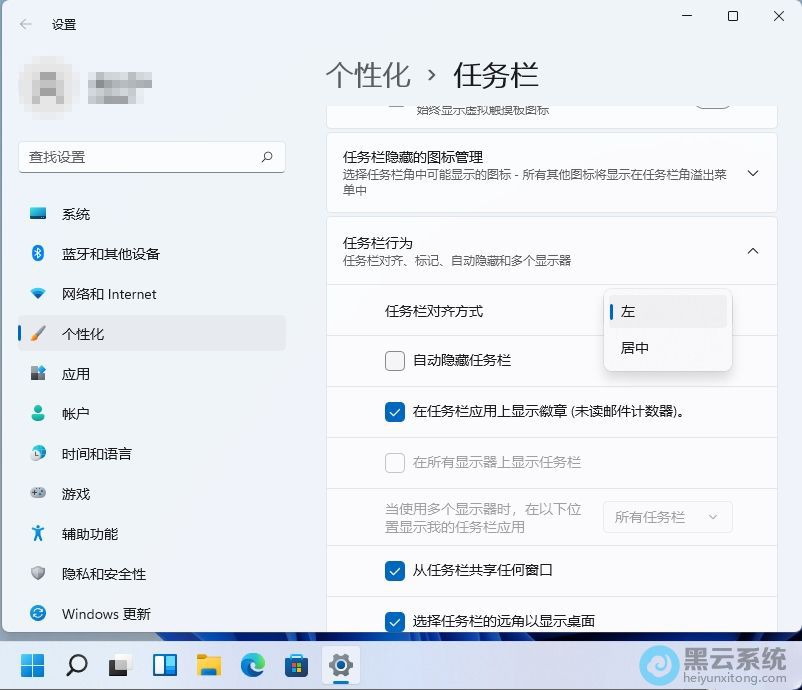The height and width of the screenshot is (690, 802).
Task: Click the search magnifier icon in settings
Action: tap(267, 157)
